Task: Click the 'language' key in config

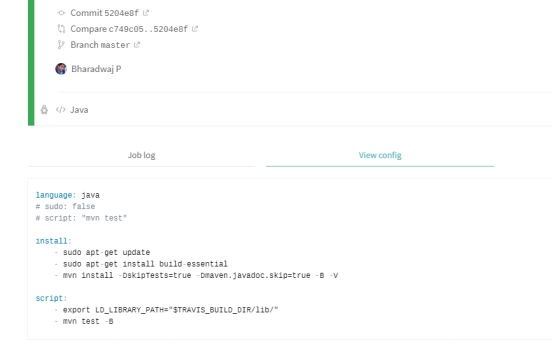Action: pyautogui.click(x=54, y=195)
